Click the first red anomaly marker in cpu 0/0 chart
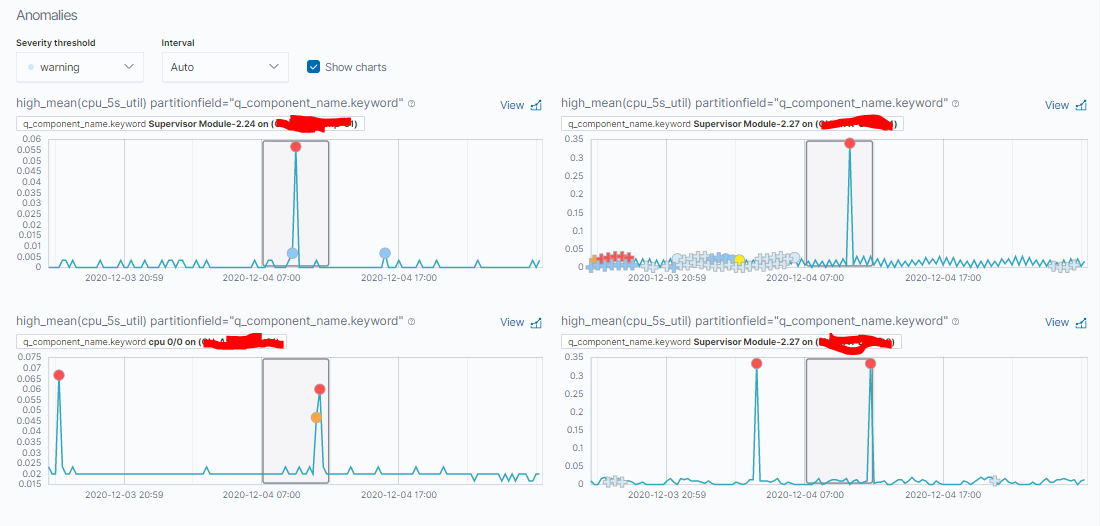This screenshot has width=1100, height=526. [x=59, y=375]
